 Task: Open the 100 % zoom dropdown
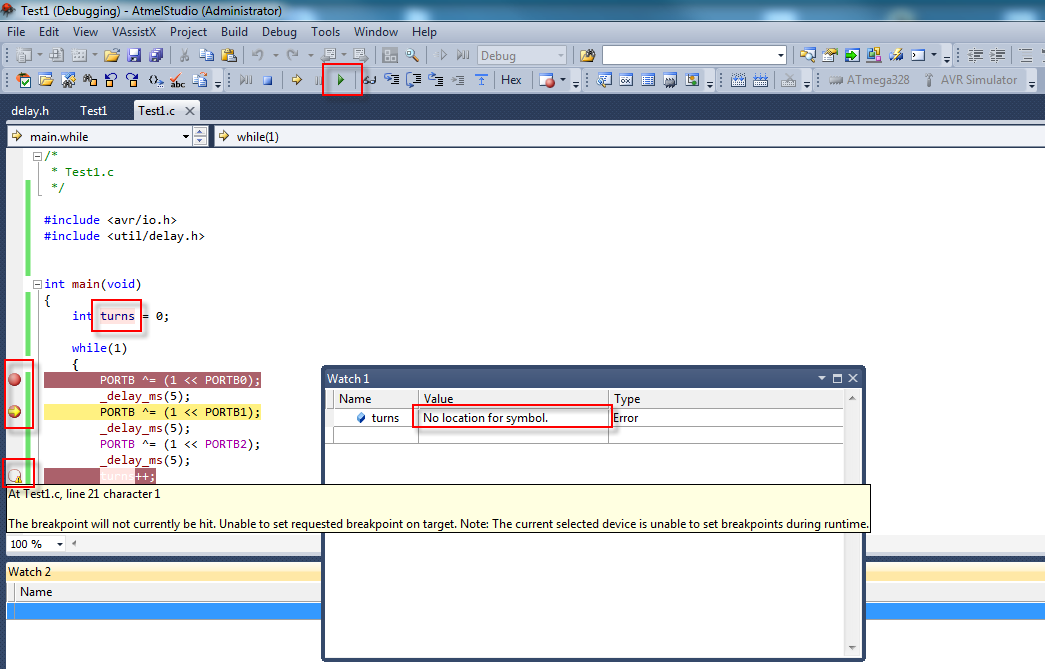59,544
